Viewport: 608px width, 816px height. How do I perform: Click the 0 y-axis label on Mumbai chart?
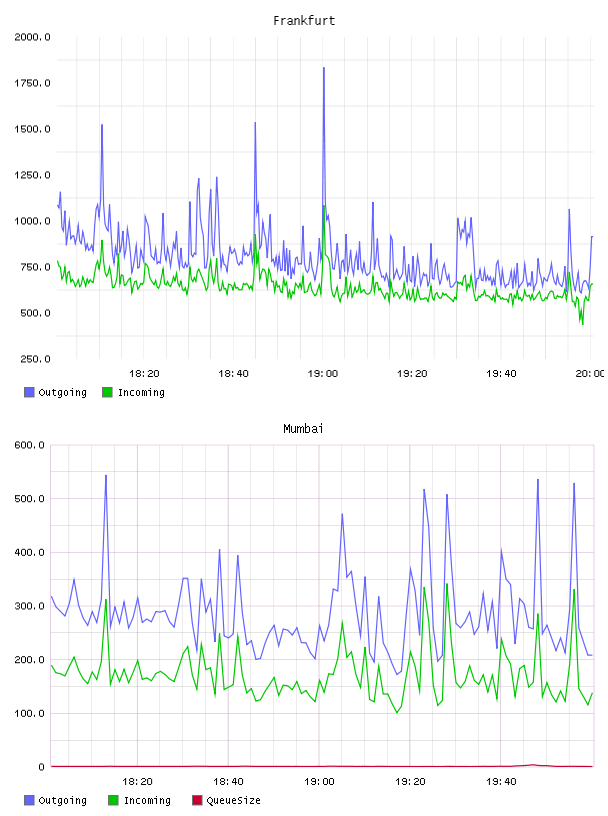tap(42, 767)
